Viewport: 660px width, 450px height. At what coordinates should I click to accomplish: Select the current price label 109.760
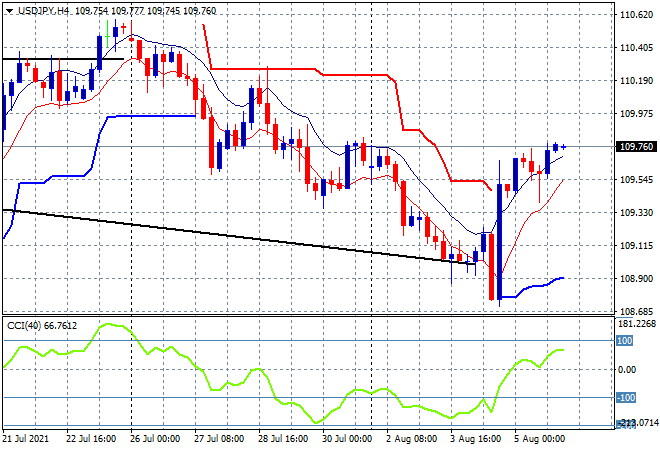pos(636,146)
